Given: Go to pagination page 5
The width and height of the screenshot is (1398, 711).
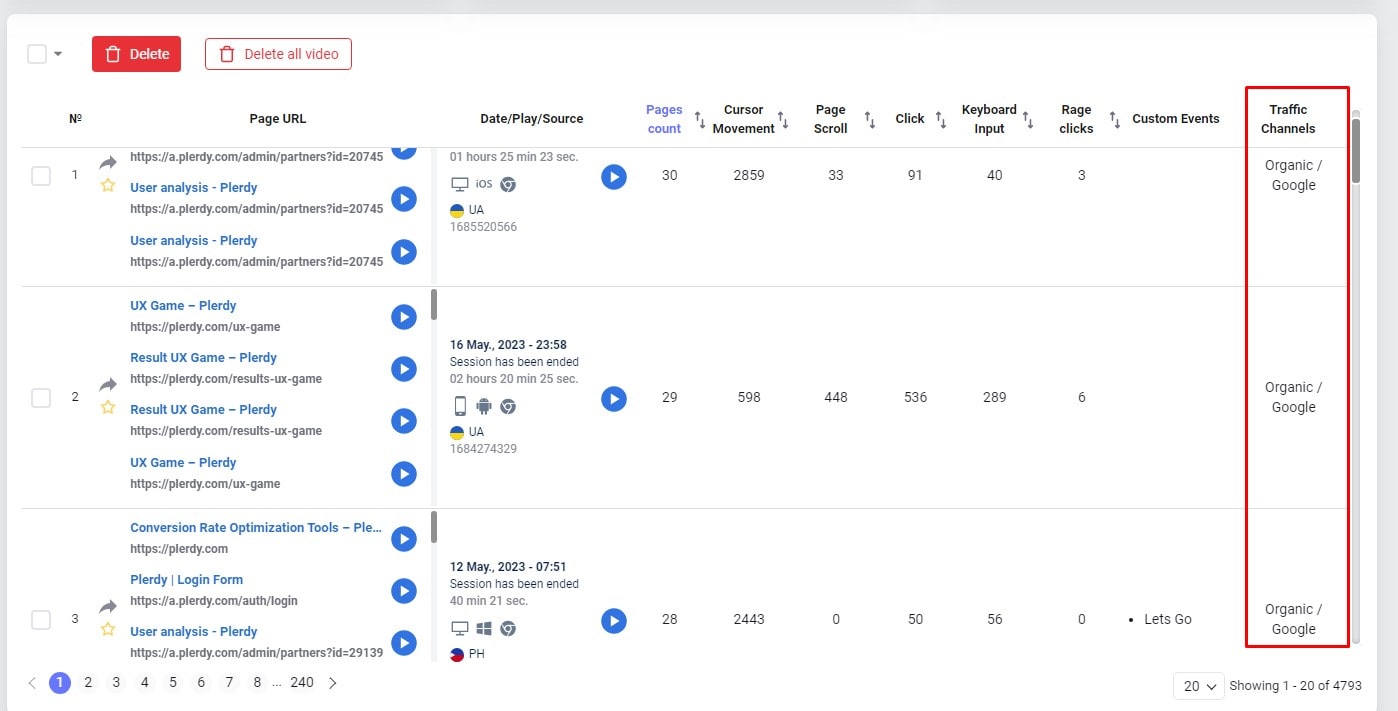Looking at the screenshot, I should pos(173,683).
